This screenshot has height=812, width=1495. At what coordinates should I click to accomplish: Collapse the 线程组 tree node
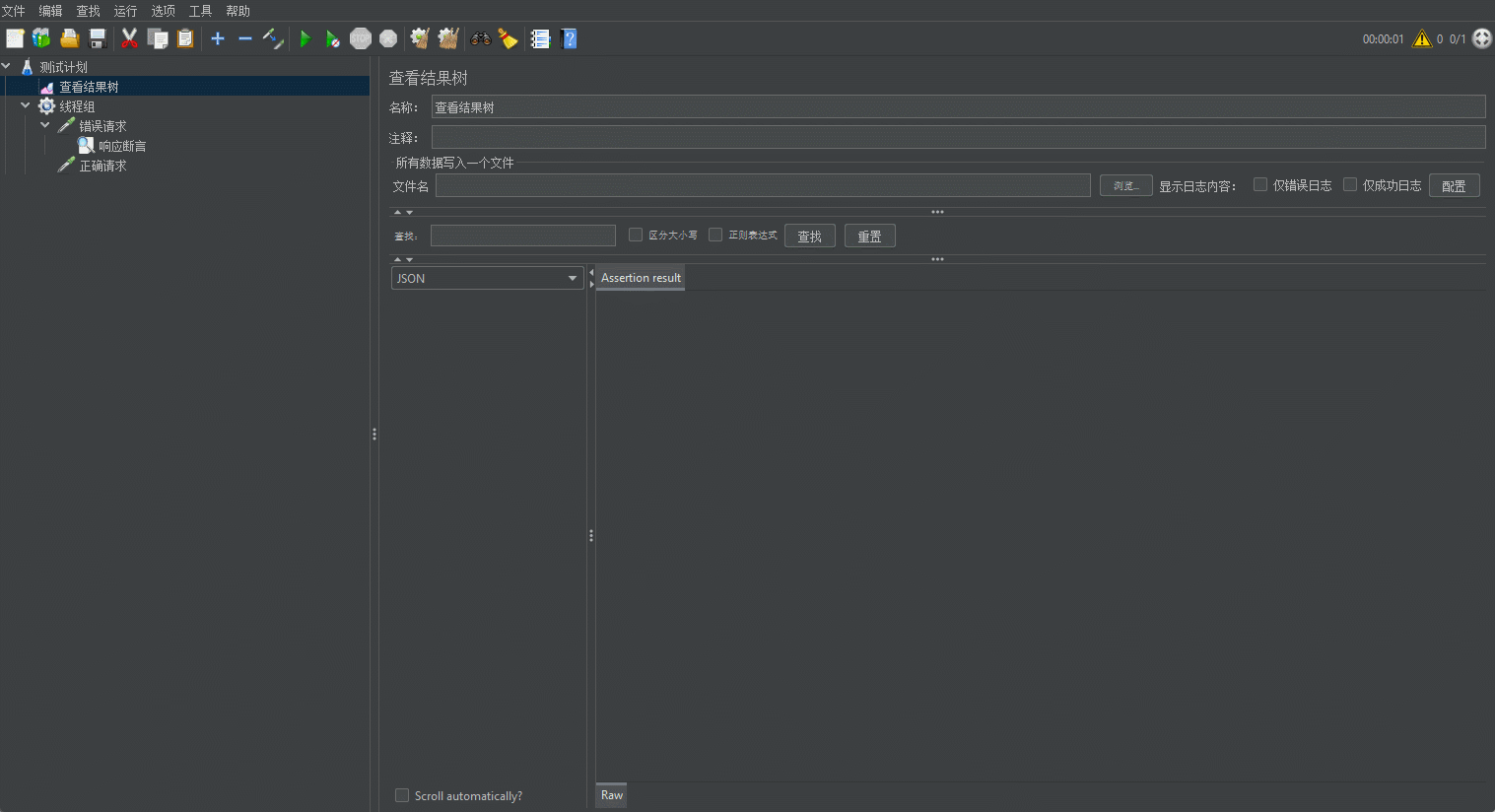[26, 105]
